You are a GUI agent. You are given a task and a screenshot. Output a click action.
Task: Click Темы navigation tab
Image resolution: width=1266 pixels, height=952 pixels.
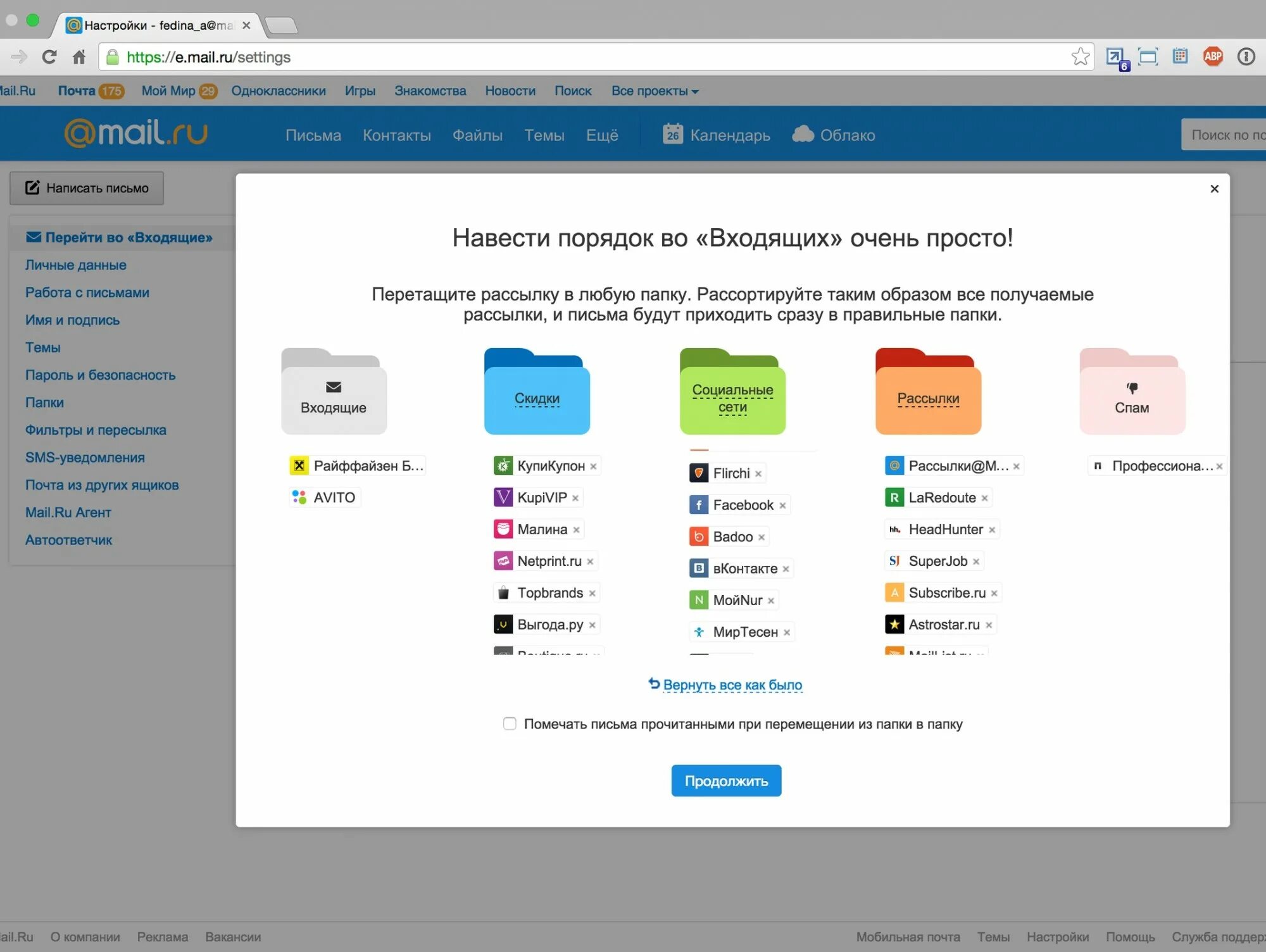pos(543,135)
